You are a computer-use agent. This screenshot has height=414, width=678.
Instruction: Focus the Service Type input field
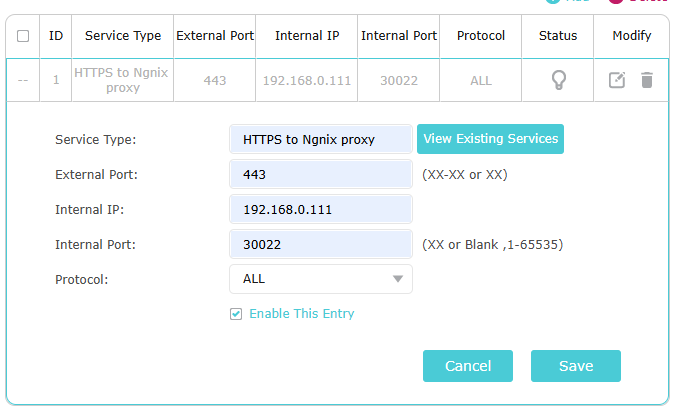coord(321,139)
